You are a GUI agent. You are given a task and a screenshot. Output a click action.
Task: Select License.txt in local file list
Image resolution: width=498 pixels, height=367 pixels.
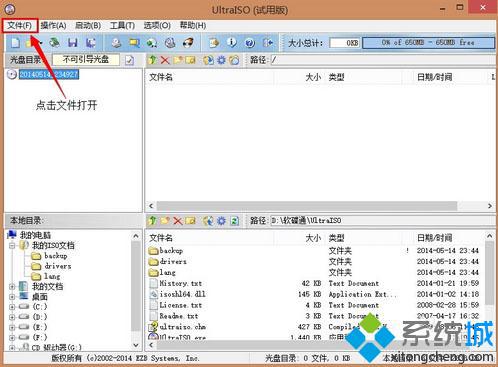[181, 305]
